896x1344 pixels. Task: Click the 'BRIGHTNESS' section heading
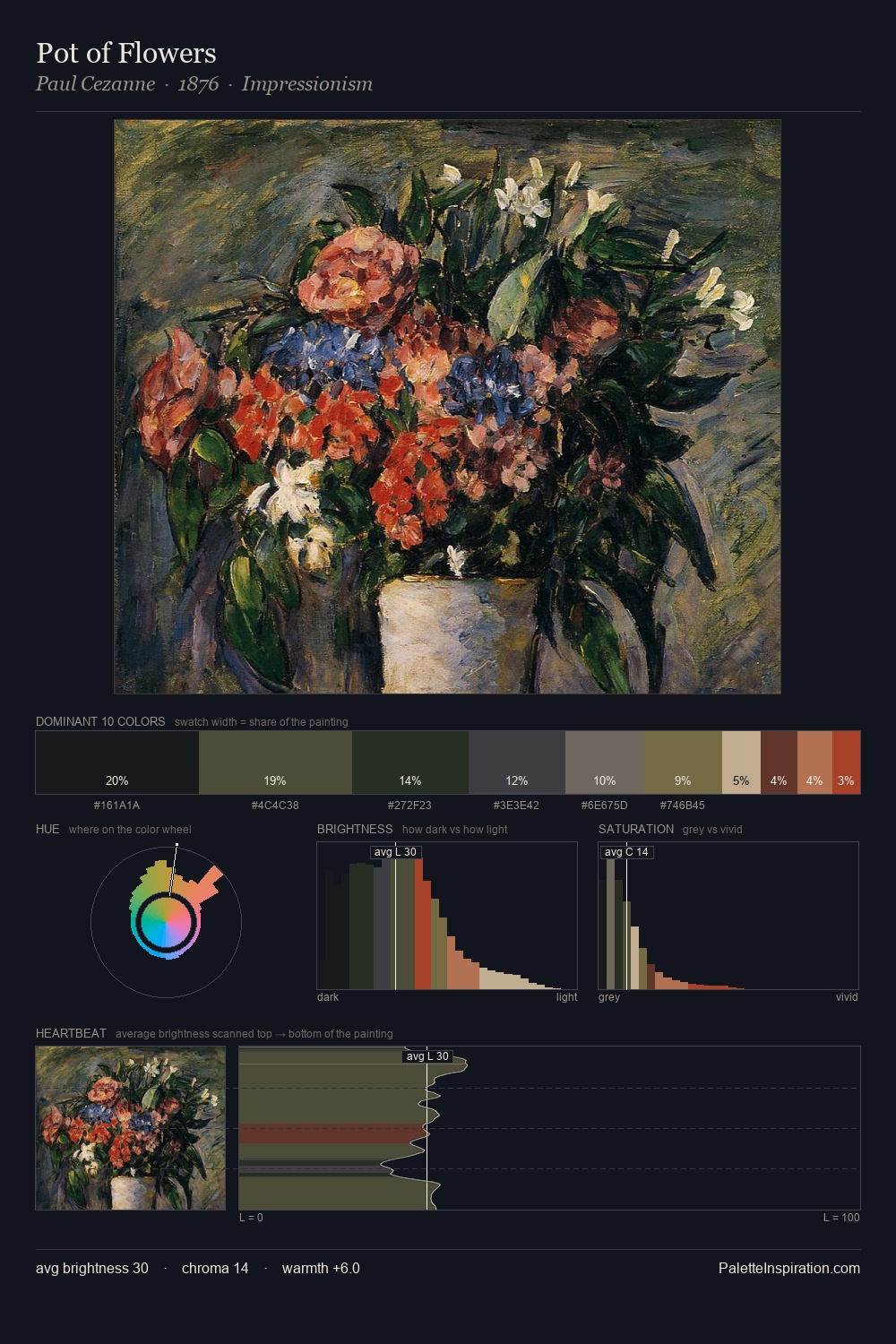point(355,829)
